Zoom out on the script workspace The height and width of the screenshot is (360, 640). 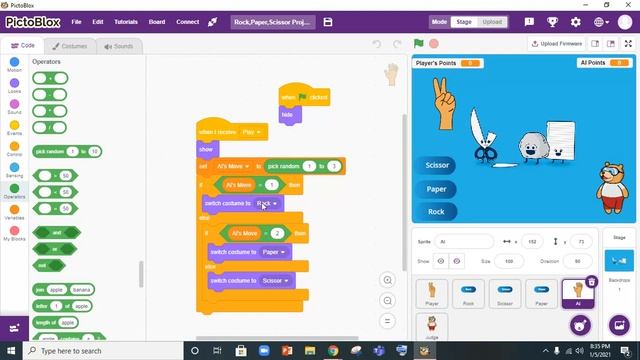[x=387, y=301]
